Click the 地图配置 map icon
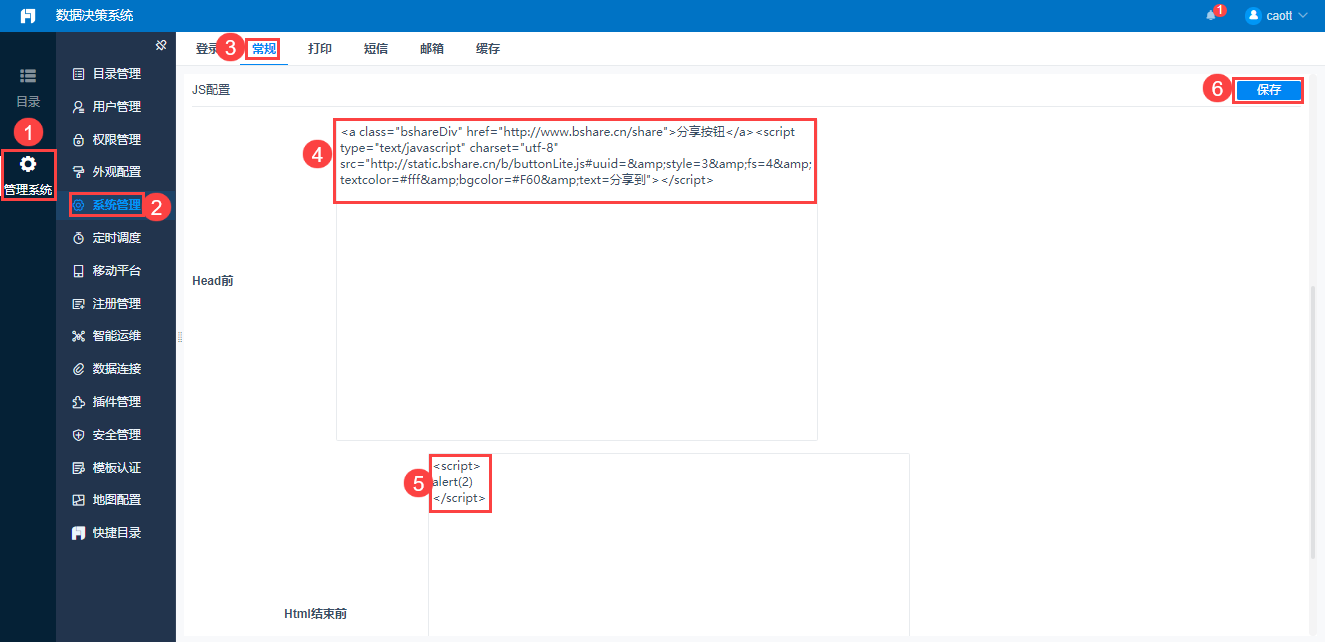1325x642 pixels. point(78,500)
